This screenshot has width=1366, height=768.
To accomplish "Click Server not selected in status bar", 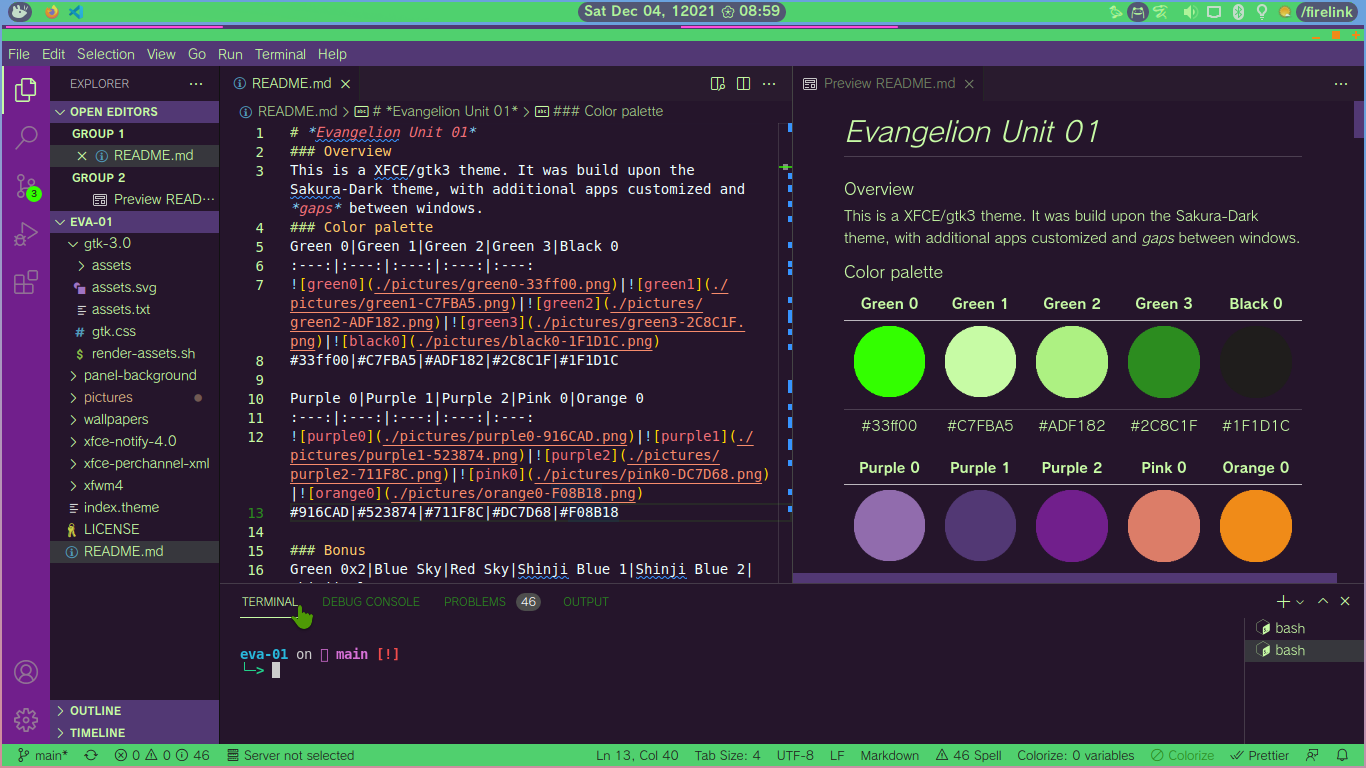I will (291, 756).
